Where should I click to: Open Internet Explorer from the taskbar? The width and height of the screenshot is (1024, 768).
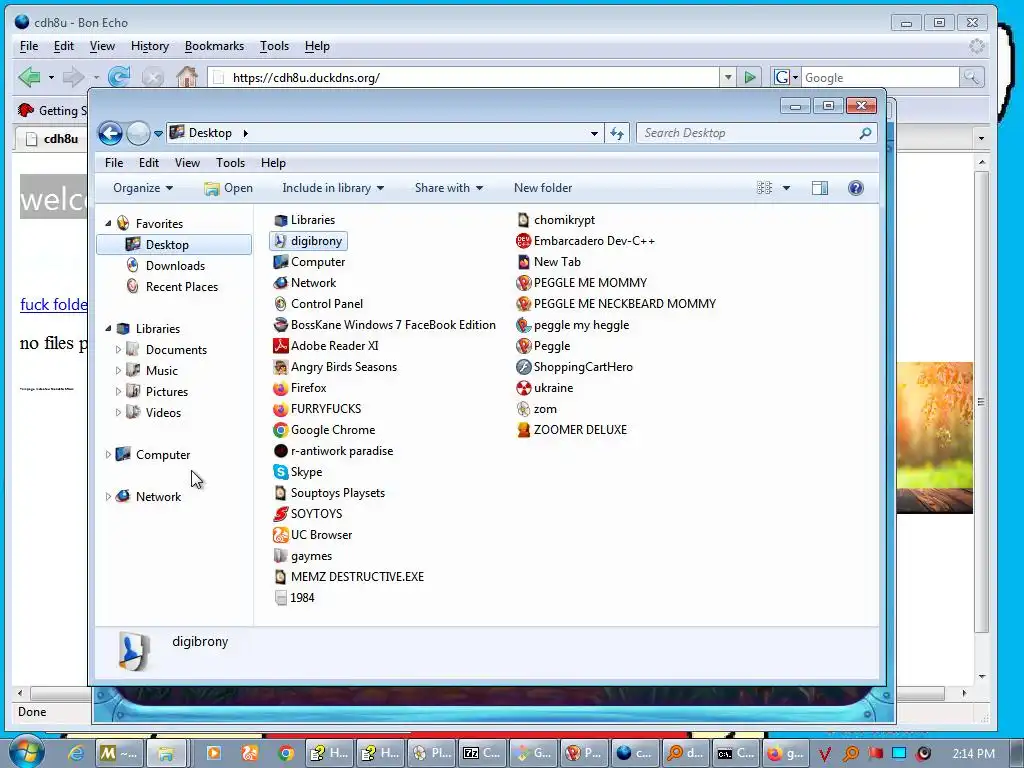(x=76, y=753)
